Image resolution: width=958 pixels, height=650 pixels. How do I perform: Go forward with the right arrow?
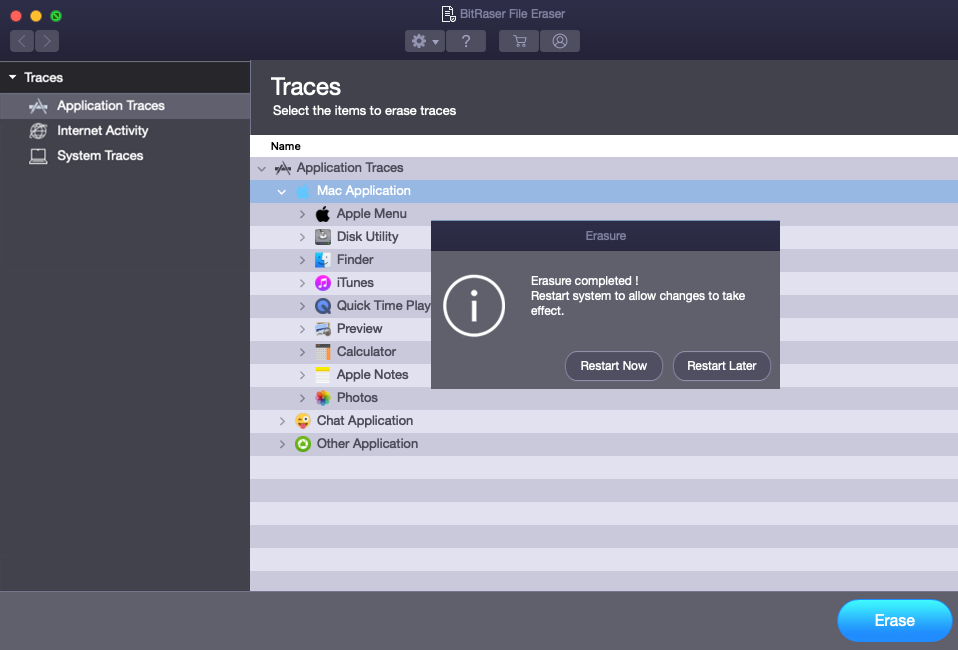click(x=47, y=41)
